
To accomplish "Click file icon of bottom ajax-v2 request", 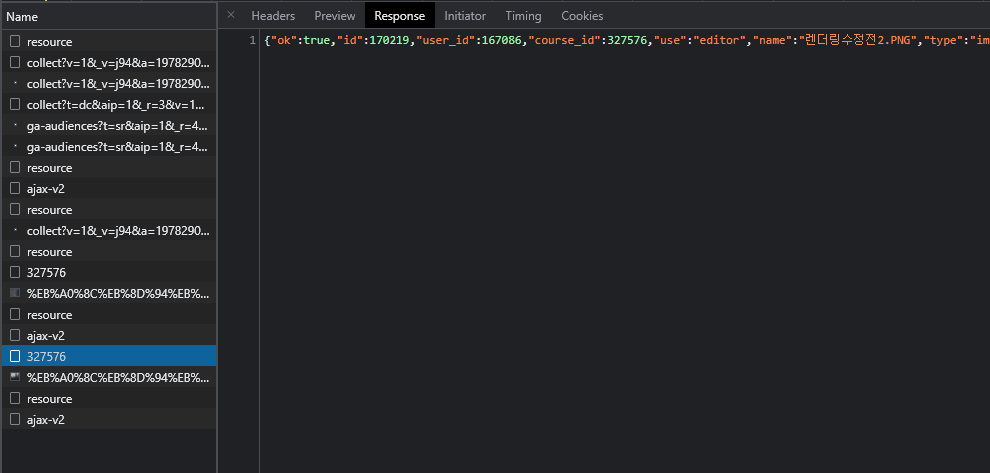I will pos(14,420).
